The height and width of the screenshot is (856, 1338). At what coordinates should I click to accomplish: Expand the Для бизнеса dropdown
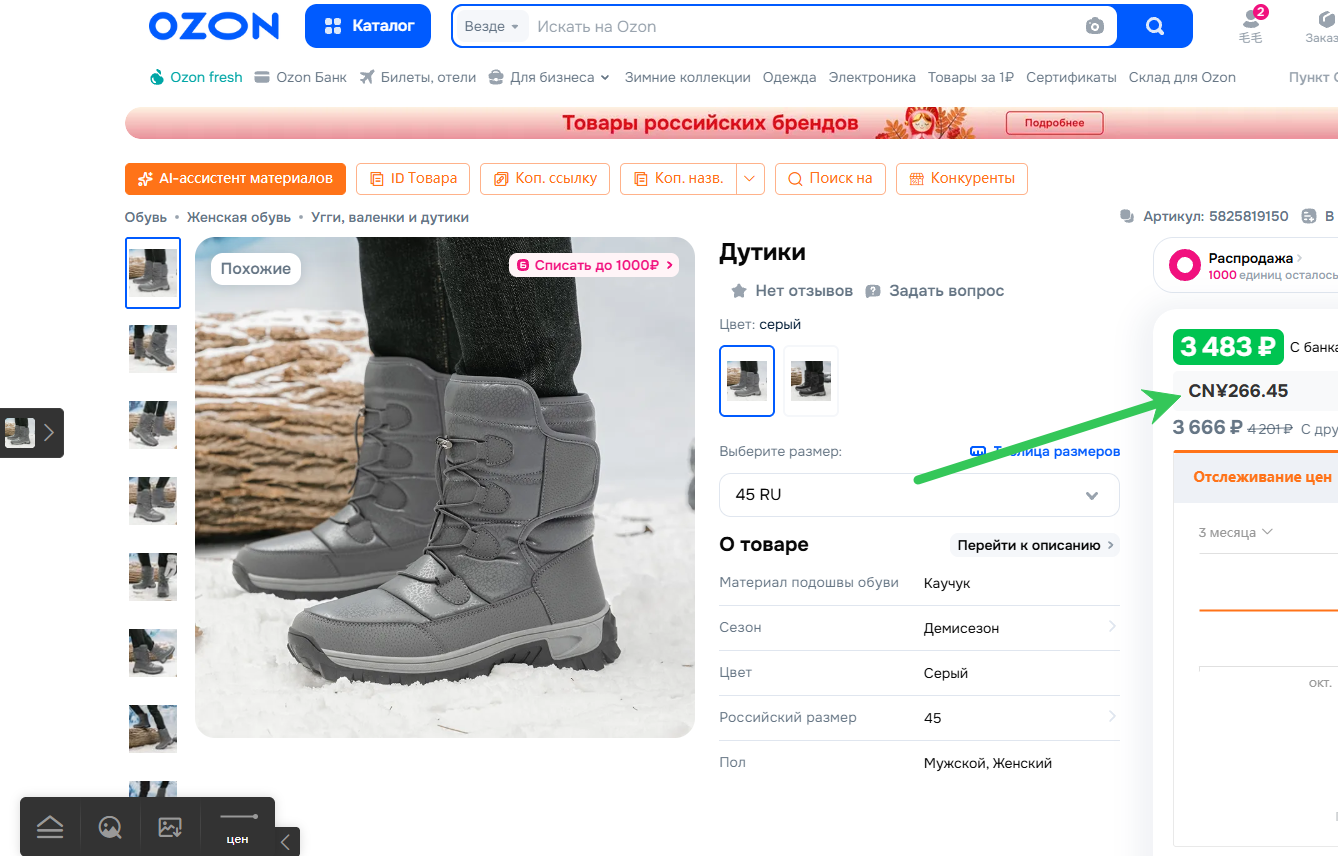click(x=549, y=77)
